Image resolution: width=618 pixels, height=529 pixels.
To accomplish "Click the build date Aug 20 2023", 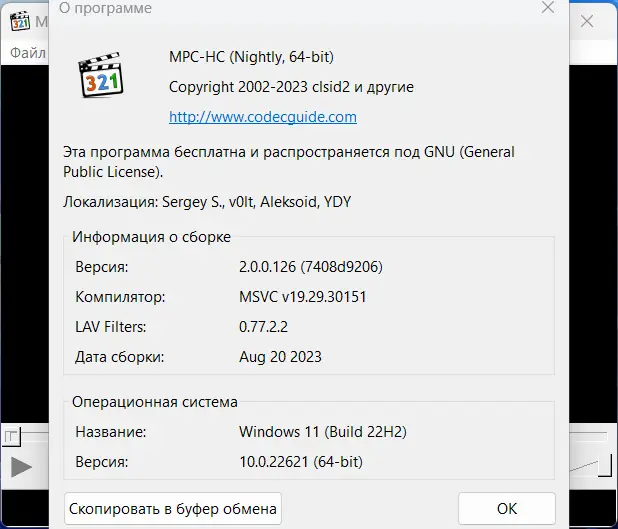I will pos(280,356).
